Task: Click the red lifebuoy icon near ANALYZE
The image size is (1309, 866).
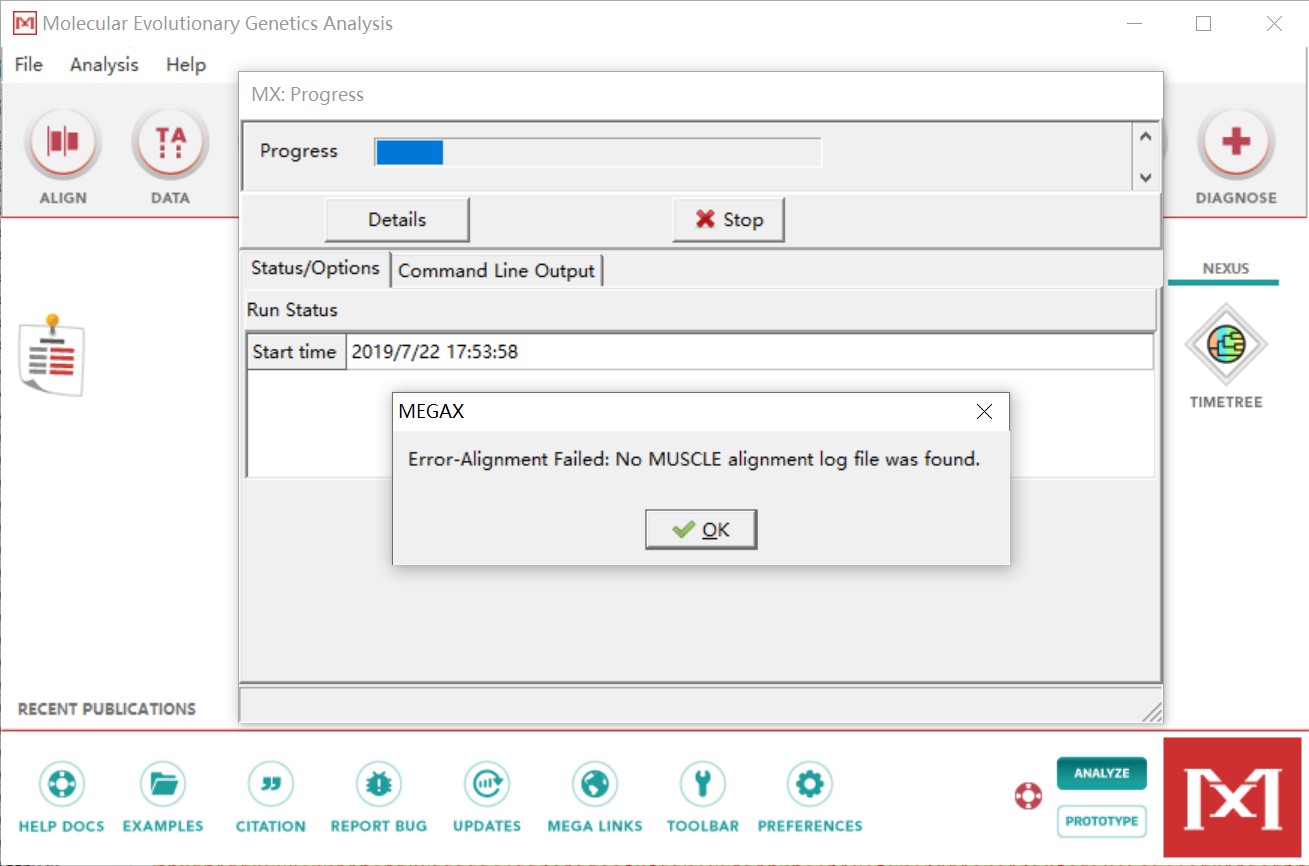Action: tap(1028, 796)
